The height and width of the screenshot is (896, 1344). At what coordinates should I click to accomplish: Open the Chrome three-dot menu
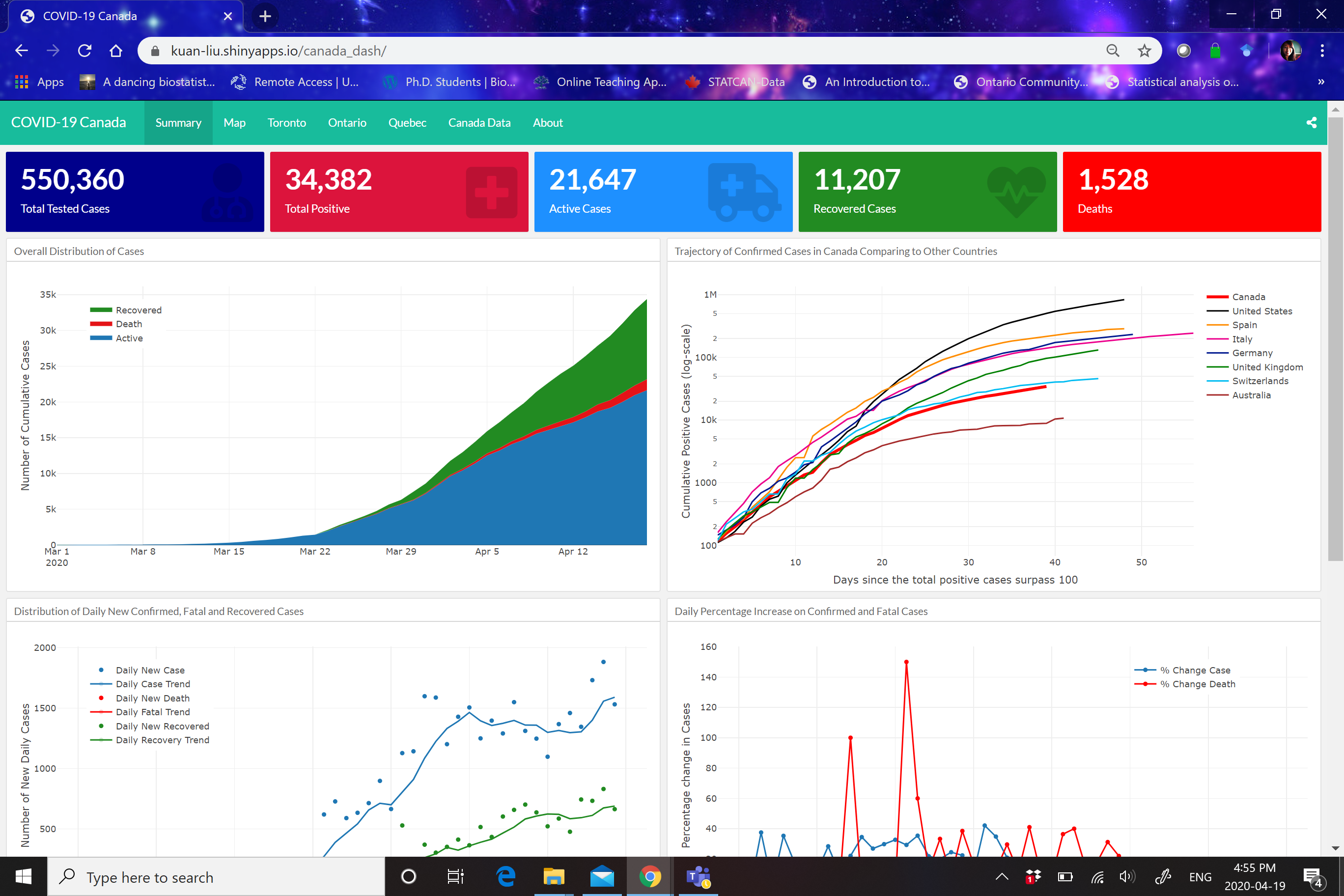[x=1322, y=51]
